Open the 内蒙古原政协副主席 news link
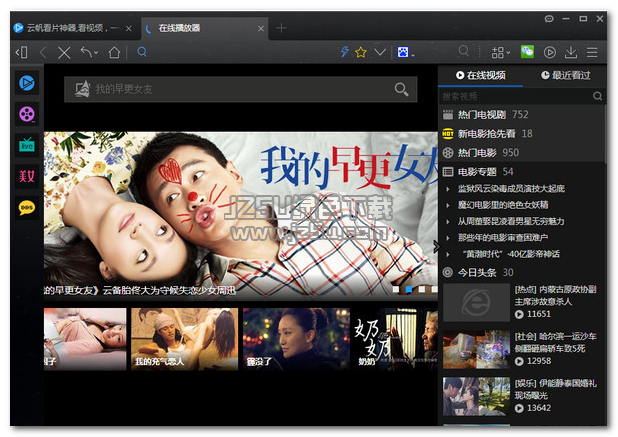Screen dimensions: 618x437 [x=555, y=295]
